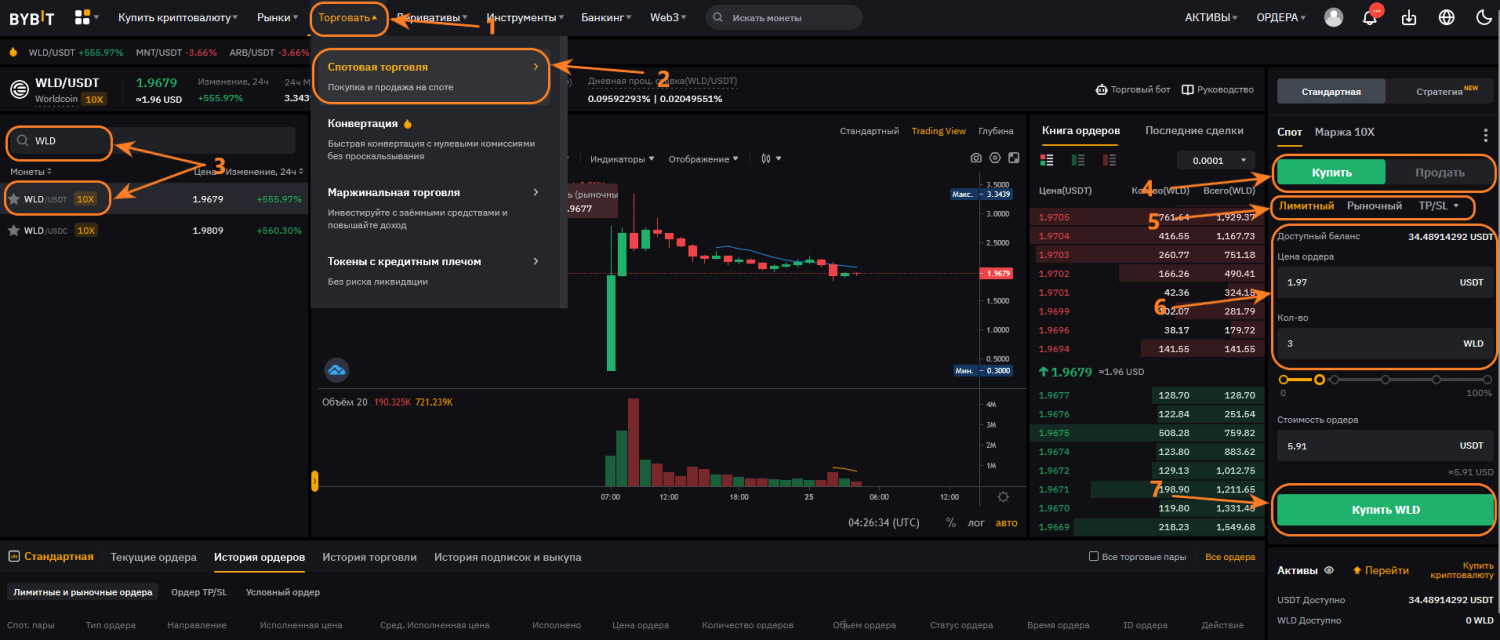The width and height of the screenshot is (1500, 640).
Task: Show only asks (red) order book view
Action: pos(1108,159)
